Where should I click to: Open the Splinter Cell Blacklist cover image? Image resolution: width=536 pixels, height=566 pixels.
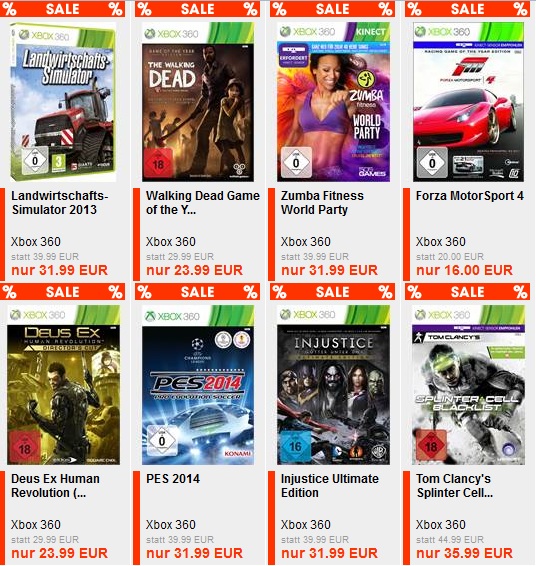pyautogui.click(x=469, y=385)
